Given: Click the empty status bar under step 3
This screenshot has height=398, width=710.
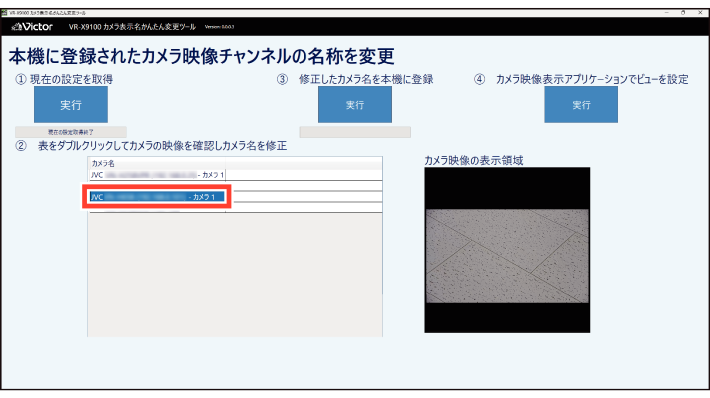Looking at the screenshot, I should [355, 132].
